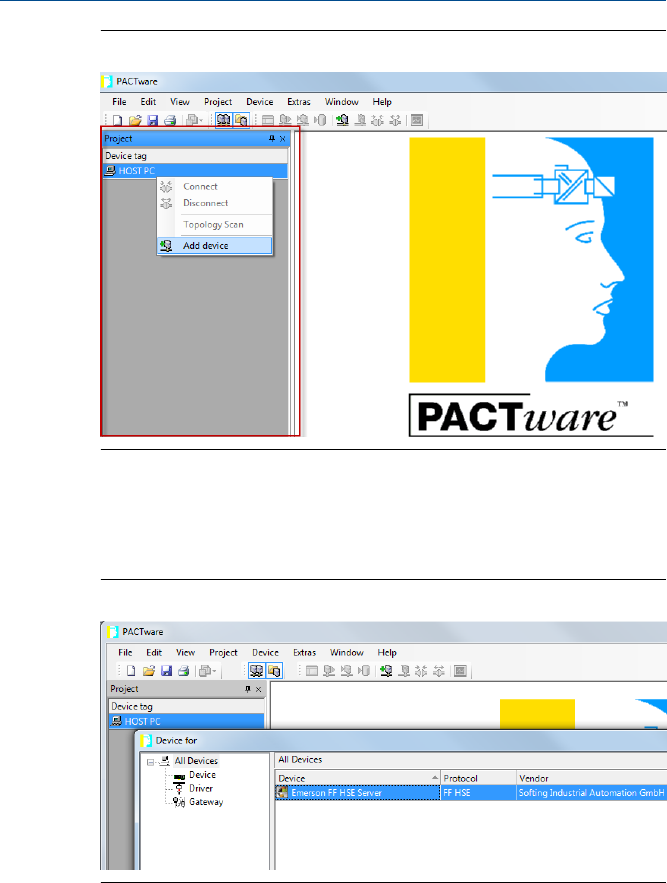The width and height of the screenshot is (667, 883).
Task: Click Store to device icon in context-menu window
Action: pyautogui.click(x=303, y=120)
